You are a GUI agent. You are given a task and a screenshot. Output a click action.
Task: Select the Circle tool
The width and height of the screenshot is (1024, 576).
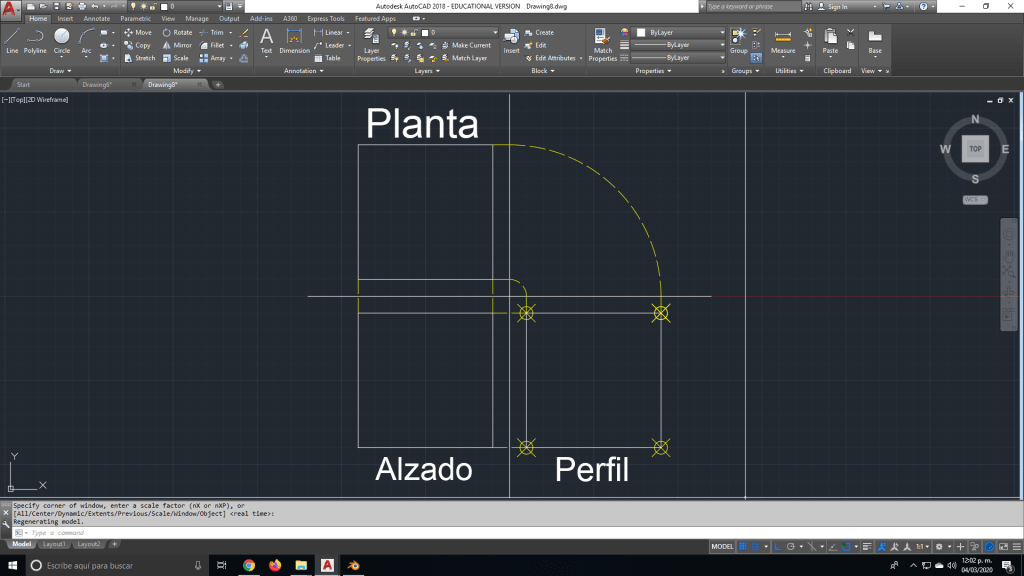62,40
